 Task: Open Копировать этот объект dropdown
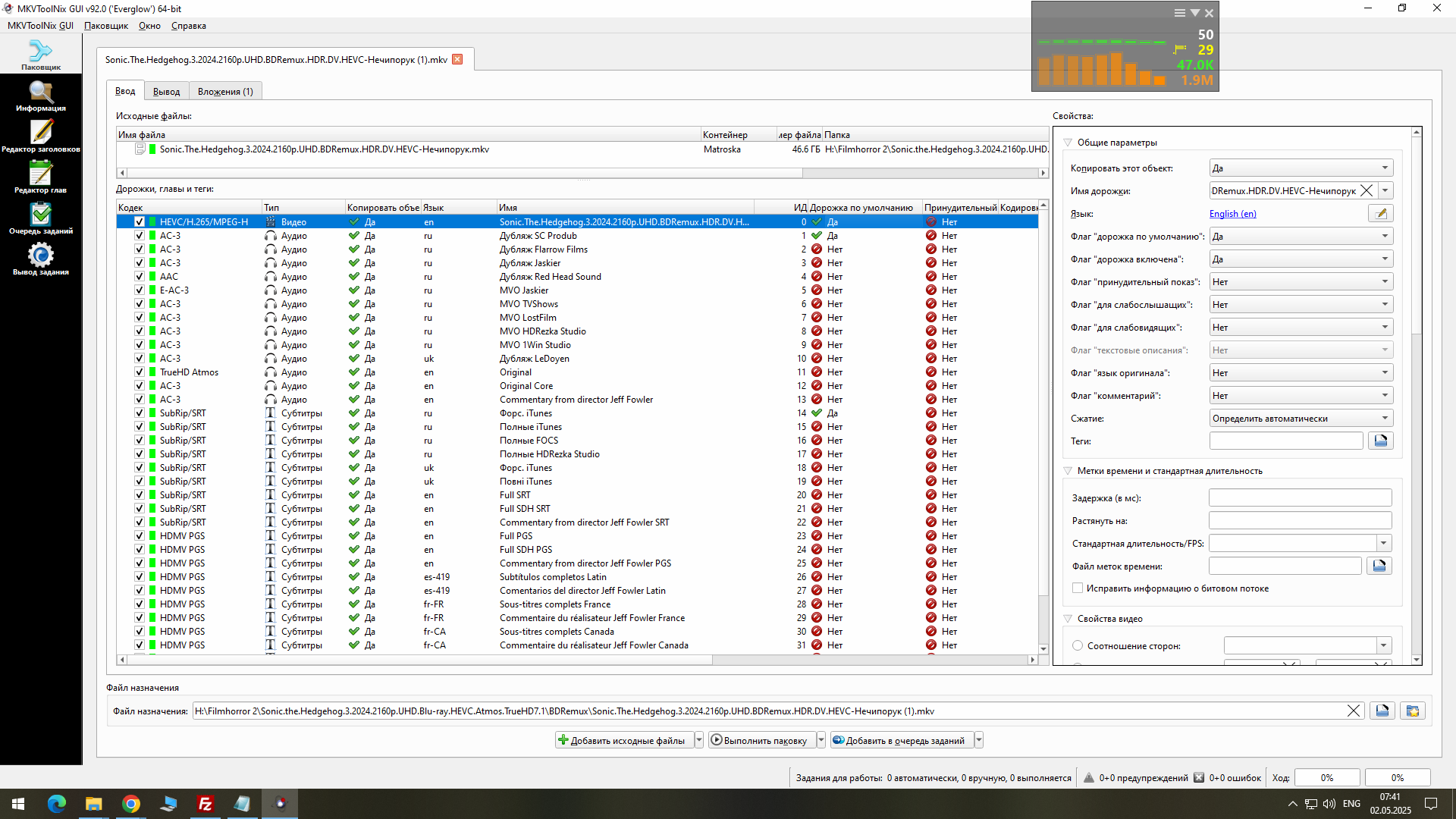(1301, 168)
